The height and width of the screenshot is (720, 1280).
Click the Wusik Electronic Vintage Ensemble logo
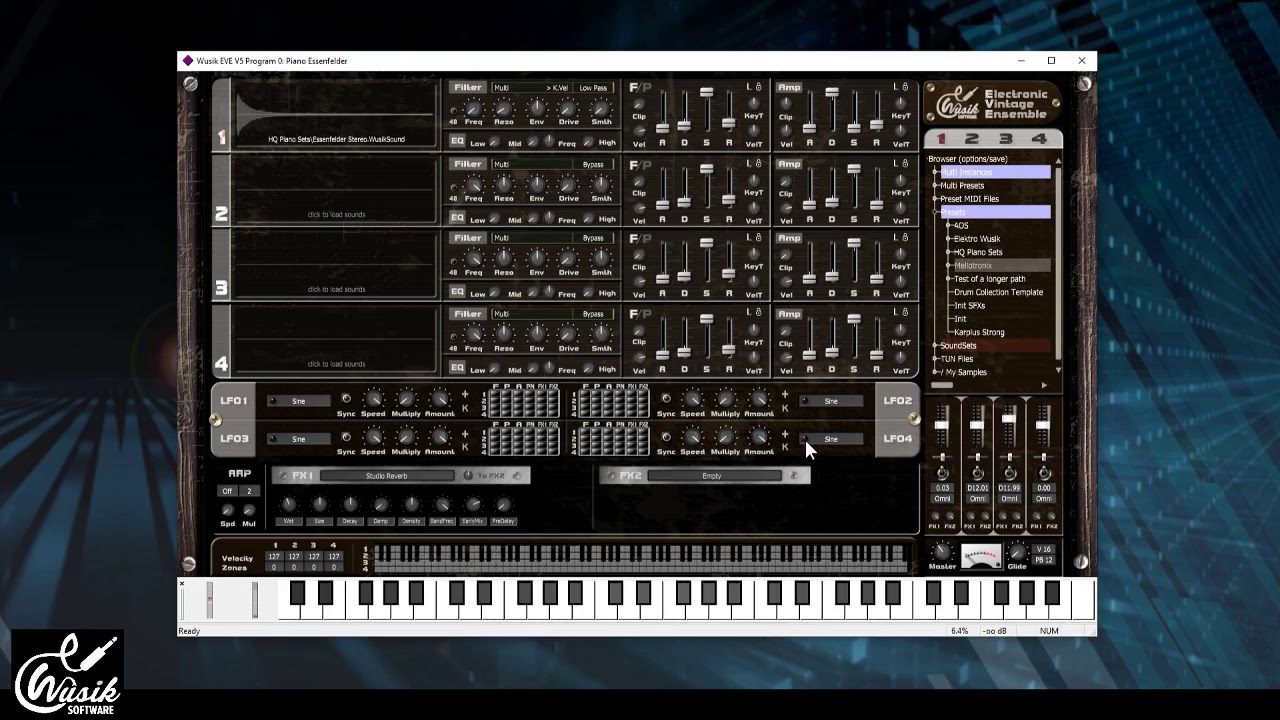point(990,104)
